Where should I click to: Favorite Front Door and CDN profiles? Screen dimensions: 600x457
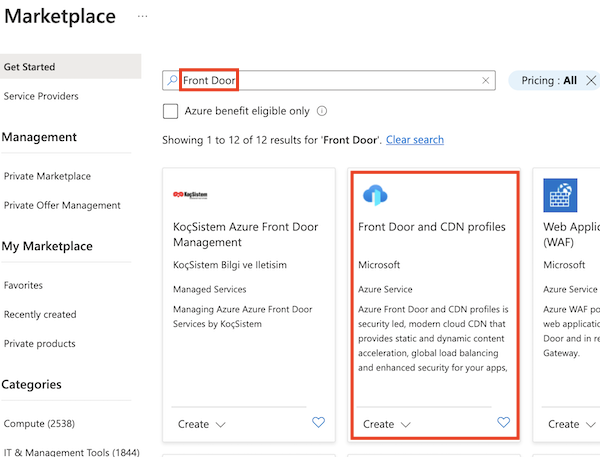coord(503,422)
